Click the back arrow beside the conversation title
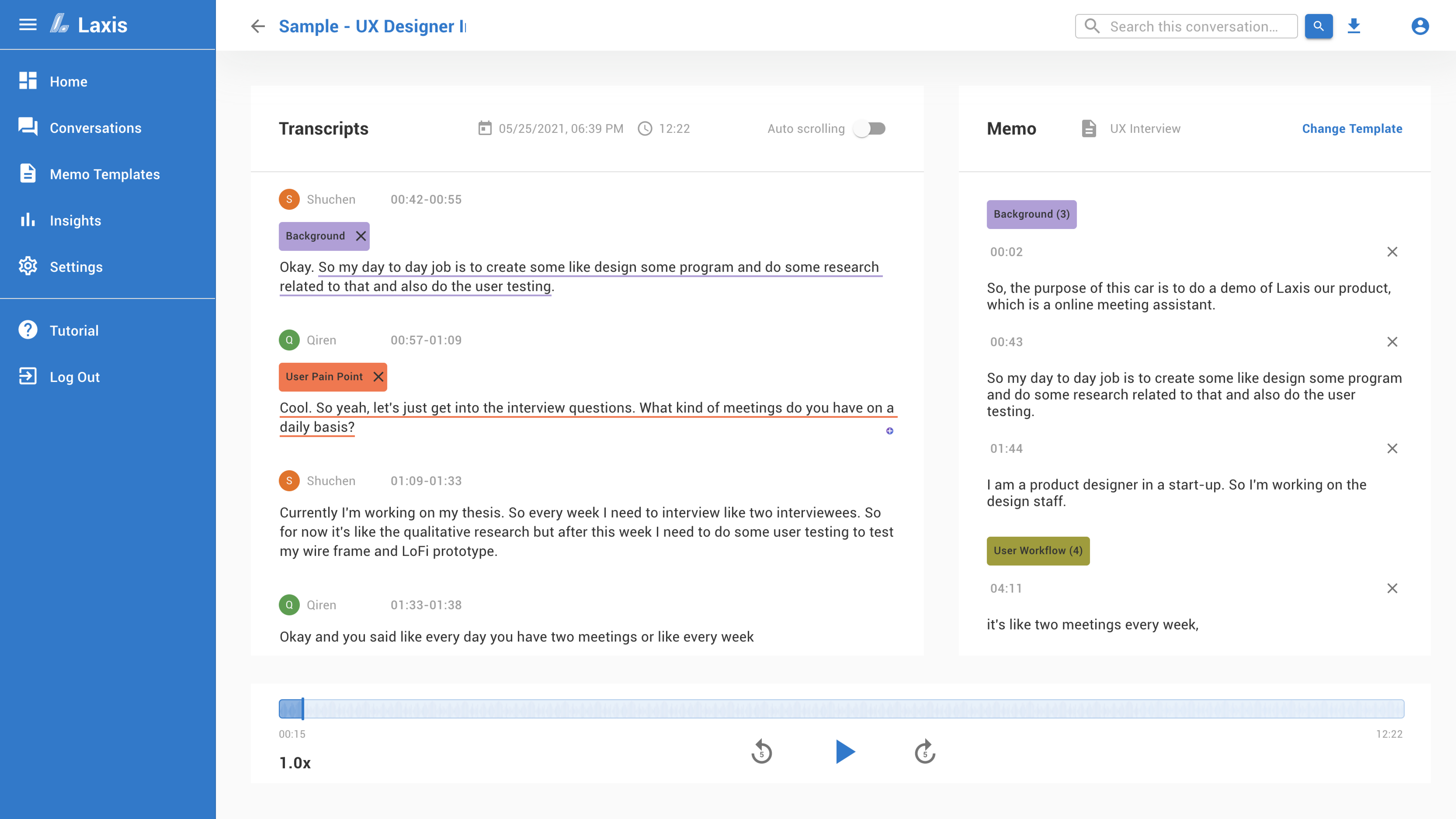 [258, 26]
